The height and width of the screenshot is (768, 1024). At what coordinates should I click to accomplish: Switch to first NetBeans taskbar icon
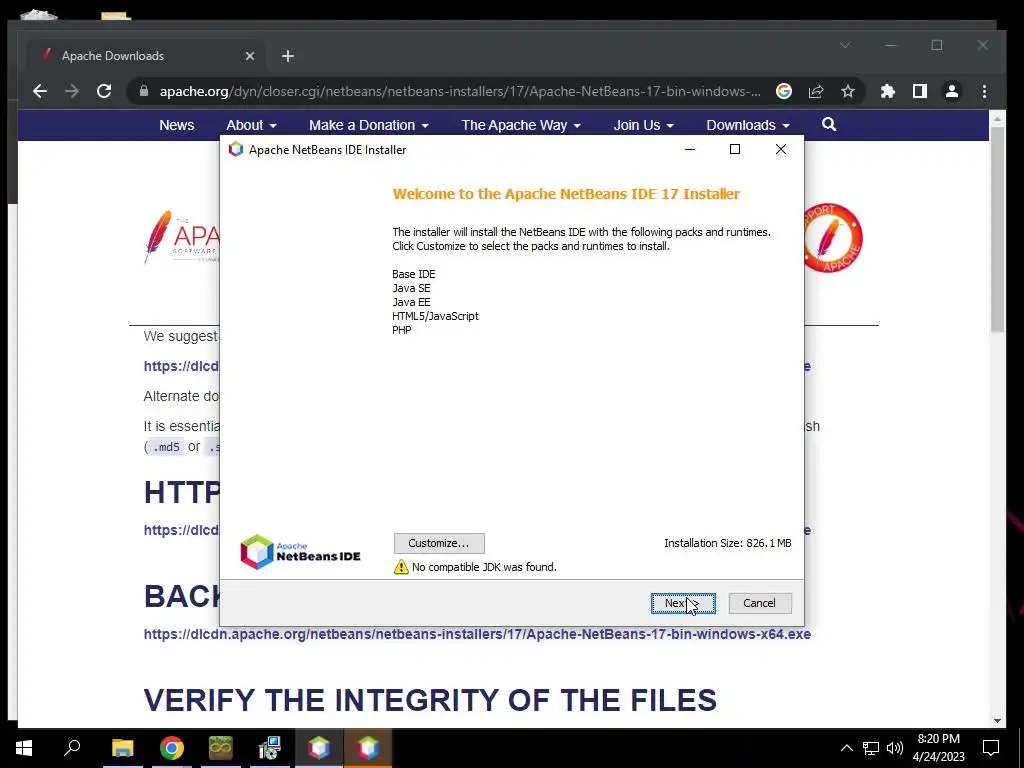tap(319, 748)
